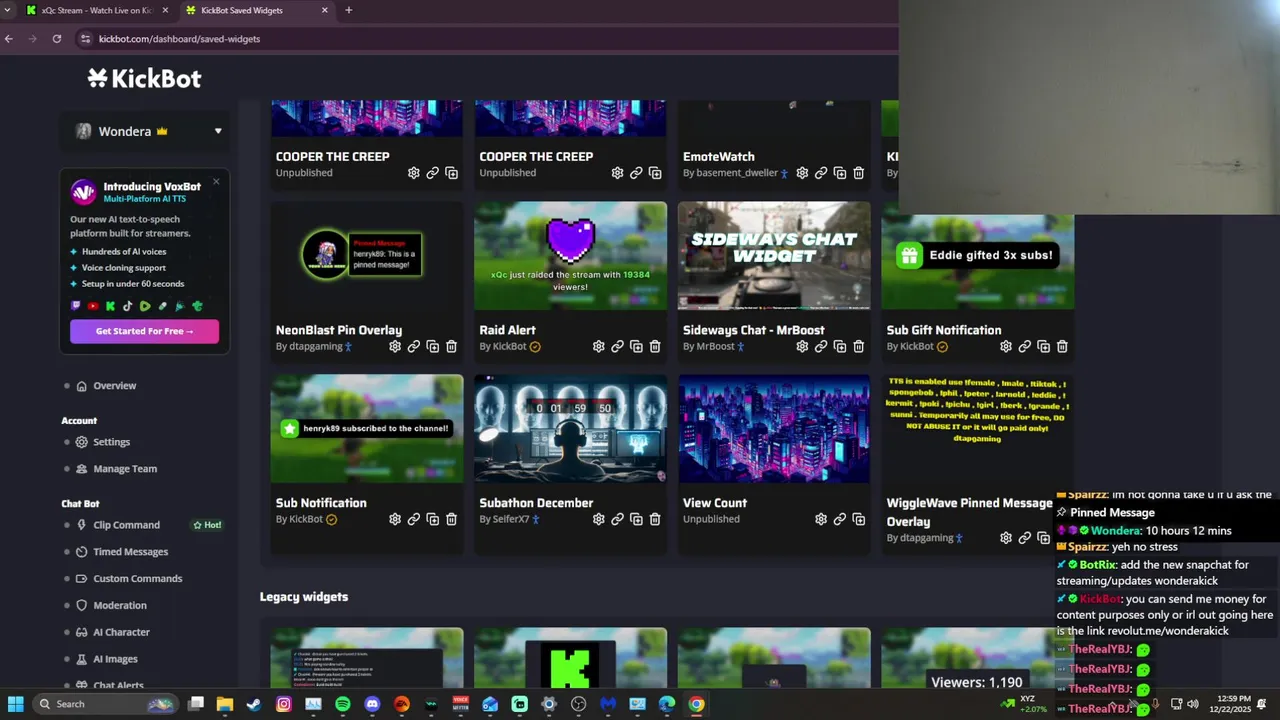Screen dimensions: 1280x720
Task: Delete the NeonBlast Pin Overlay widget
Action: (x=451, y=346)
